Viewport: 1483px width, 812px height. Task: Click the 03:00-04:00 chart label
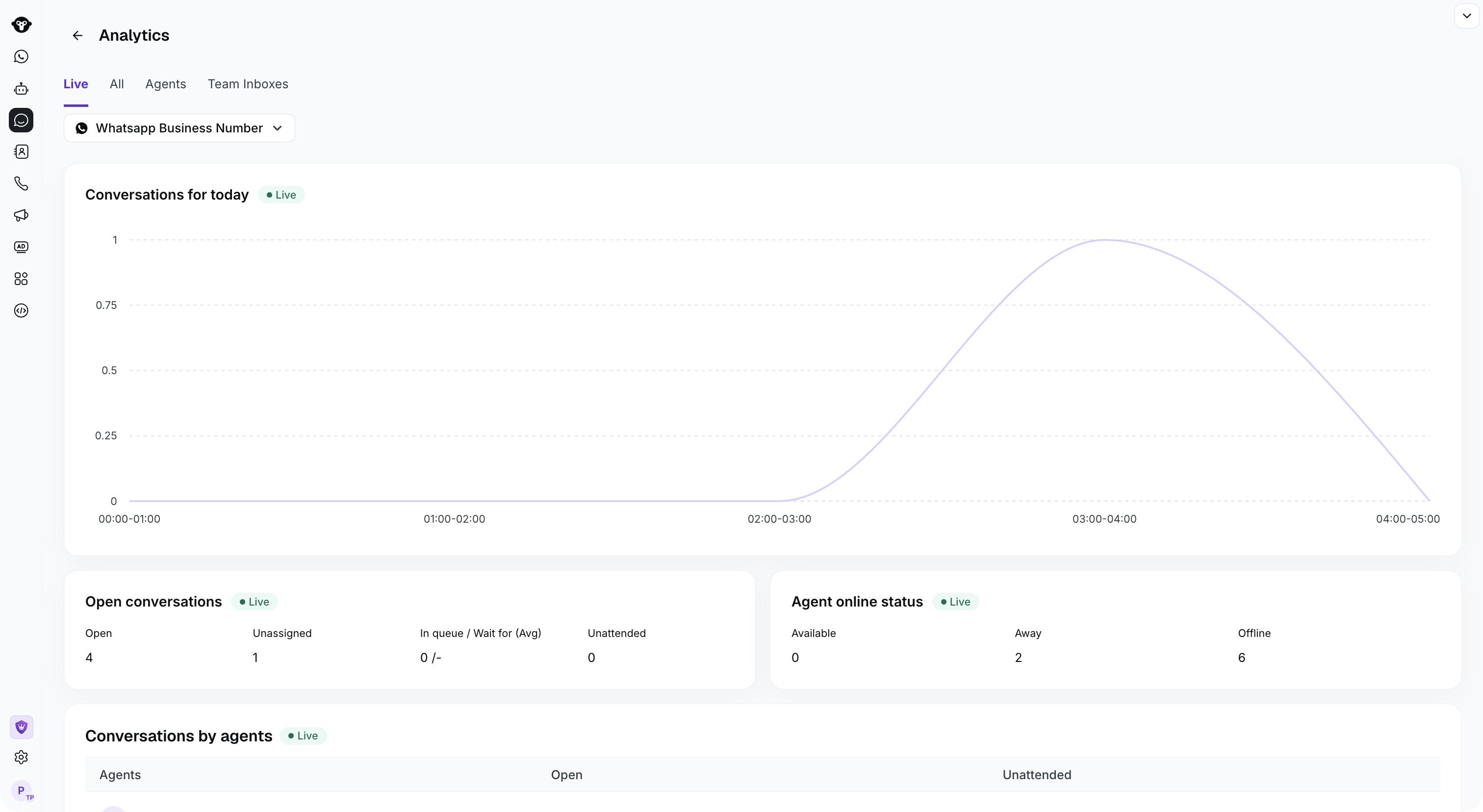coord(1104,519)
